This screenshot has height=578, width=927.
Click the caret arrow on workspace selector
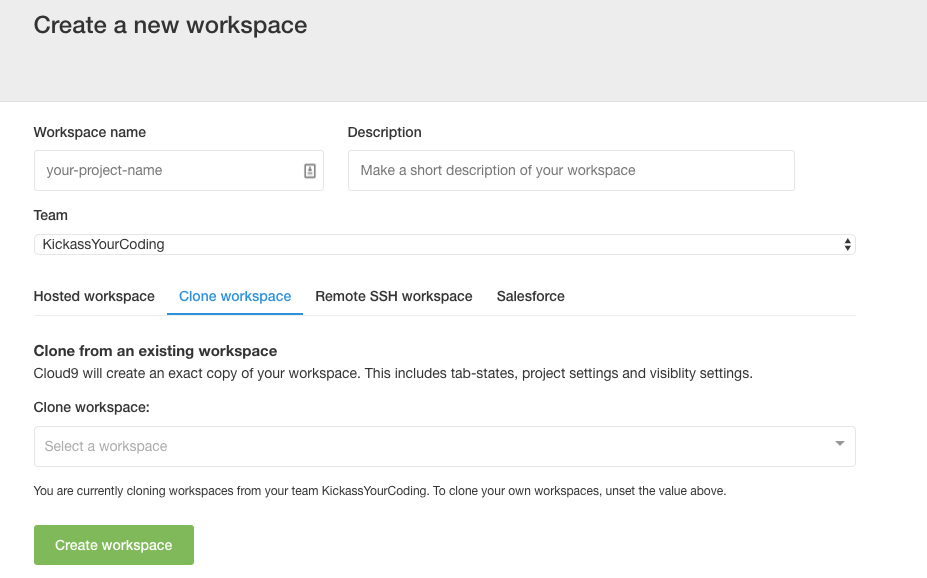839,444
